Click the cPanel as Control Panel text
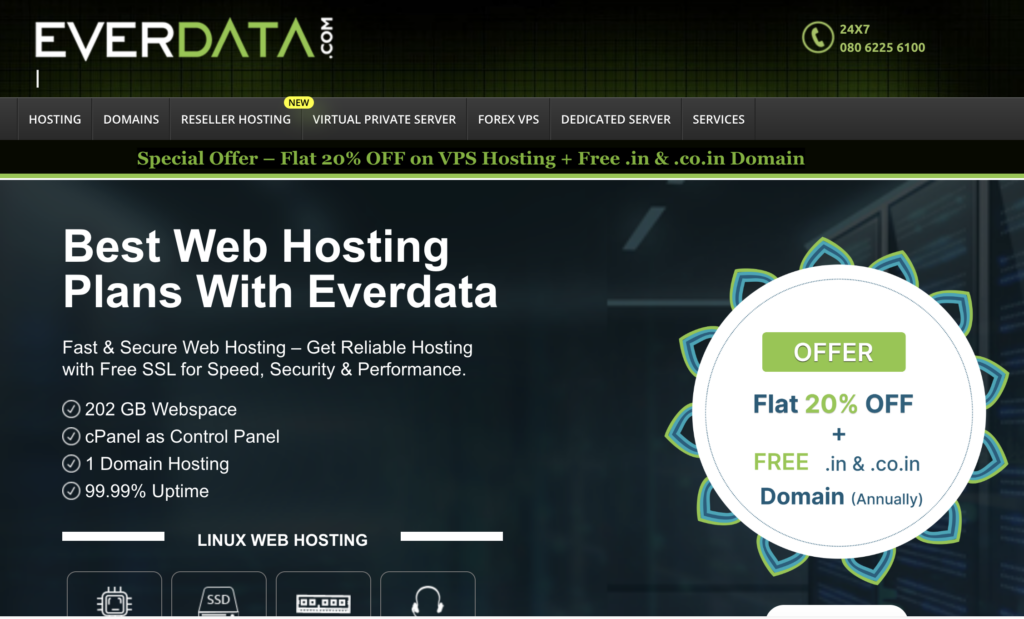This screenshot has width=1024, height=619. [x=182, y=436]
